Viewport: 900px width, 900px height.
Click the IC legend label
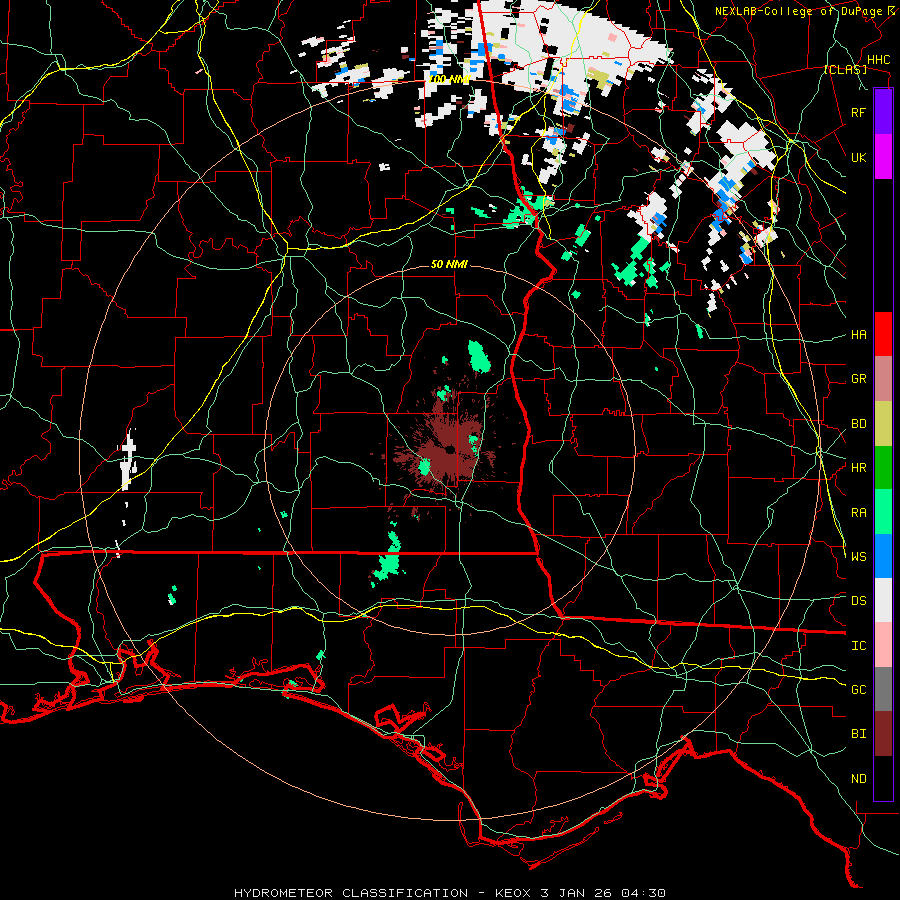(858, 646)
